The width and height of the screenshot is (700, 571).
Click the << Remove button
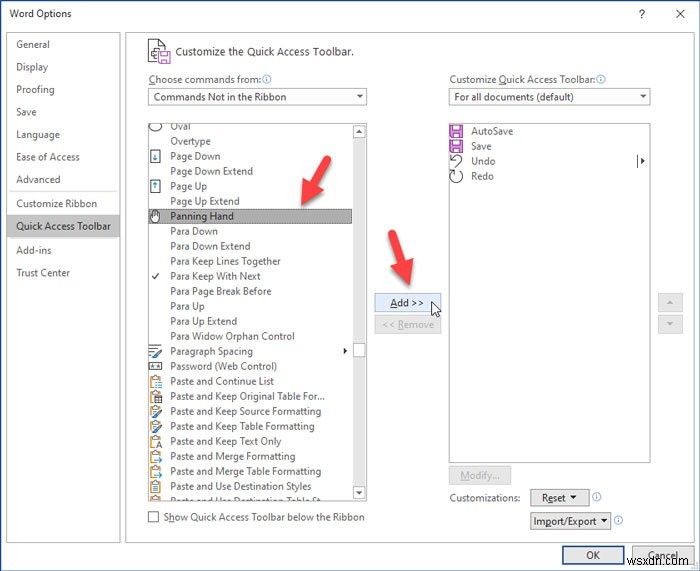tap(408, 325)
